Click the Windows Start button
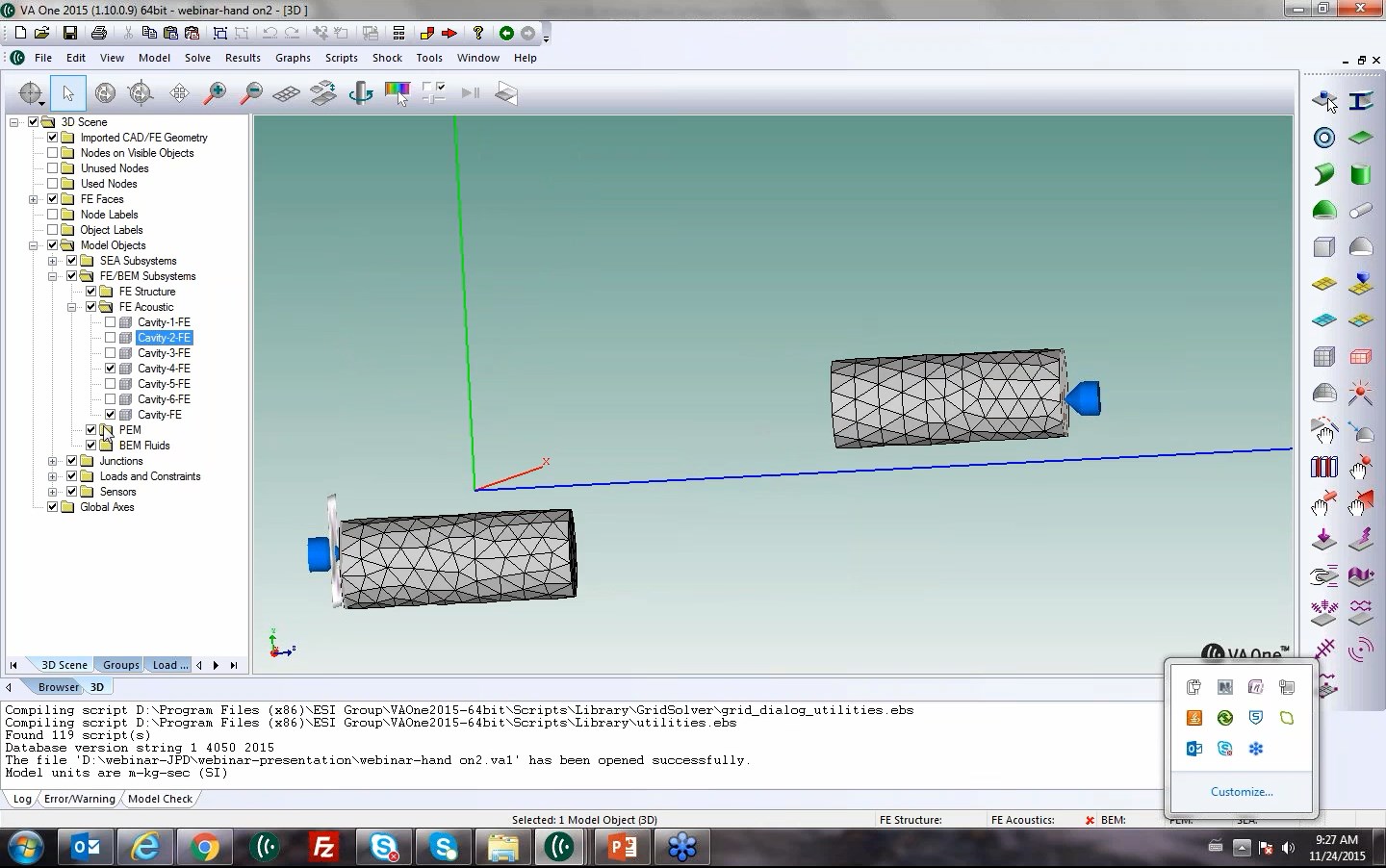Viewport: 1386px width, 868px height. pyautogui.click(x=26, y=848)
